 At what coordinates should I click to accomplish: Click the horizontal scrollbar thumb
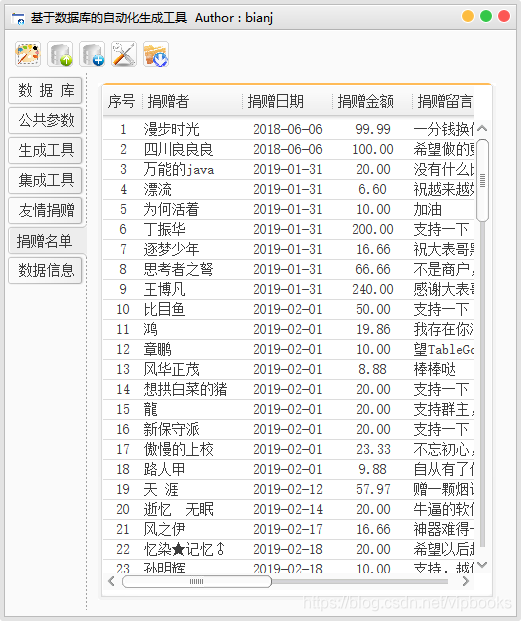point(197,581)
